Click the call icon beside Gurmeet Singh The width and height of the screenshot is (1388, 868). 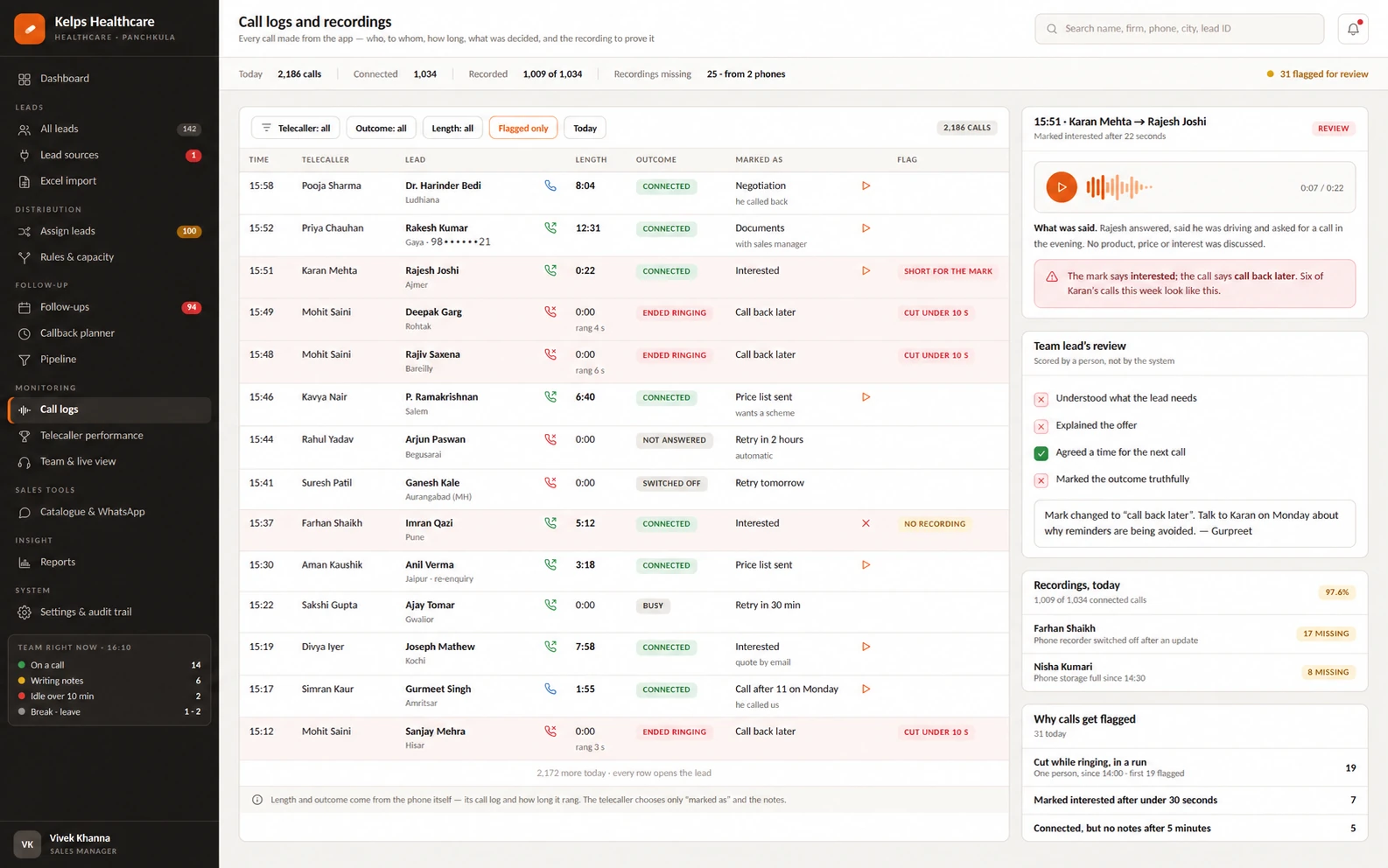[550, 689]
